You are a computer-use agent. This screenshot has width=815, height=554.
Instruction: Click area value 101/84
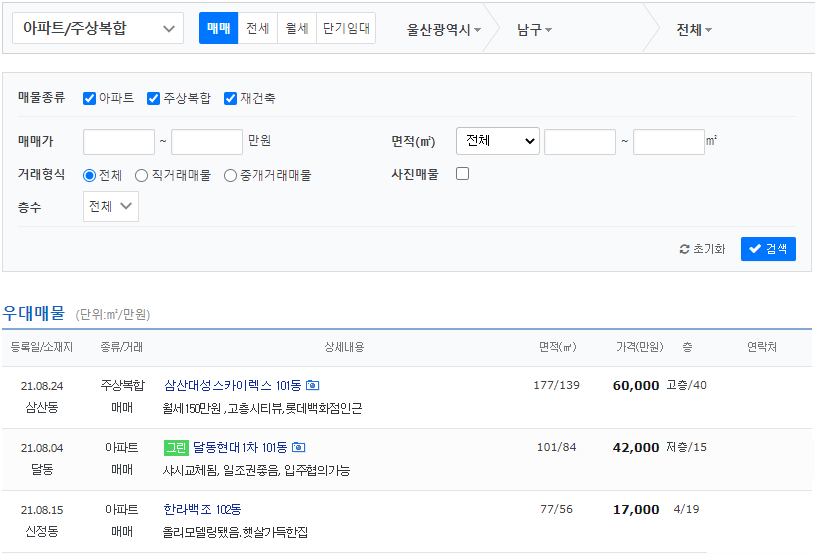click(557, 447)
